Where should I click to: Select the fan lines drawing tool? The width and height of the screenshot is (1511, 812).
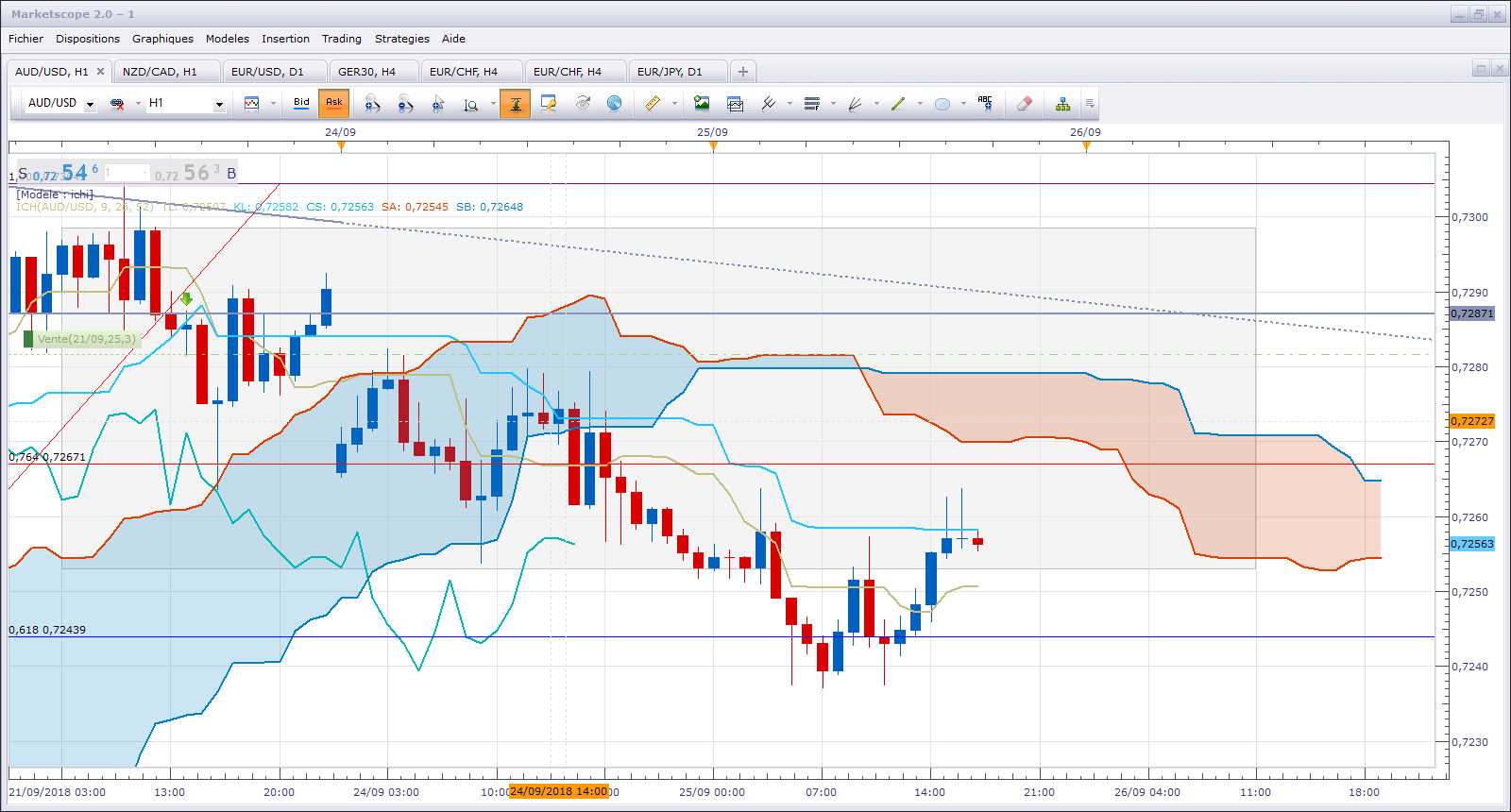(x=855, y=104)
